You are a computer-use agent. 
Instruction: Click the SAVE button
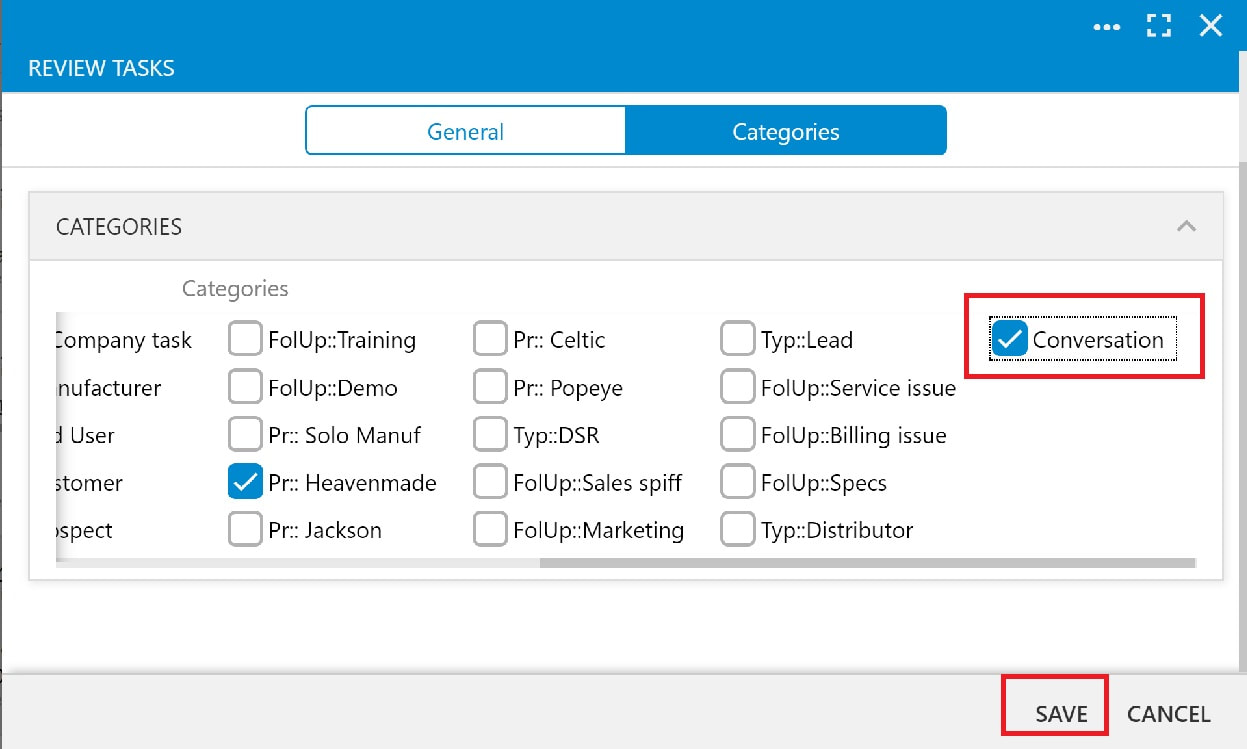(x=1061, y=714)
